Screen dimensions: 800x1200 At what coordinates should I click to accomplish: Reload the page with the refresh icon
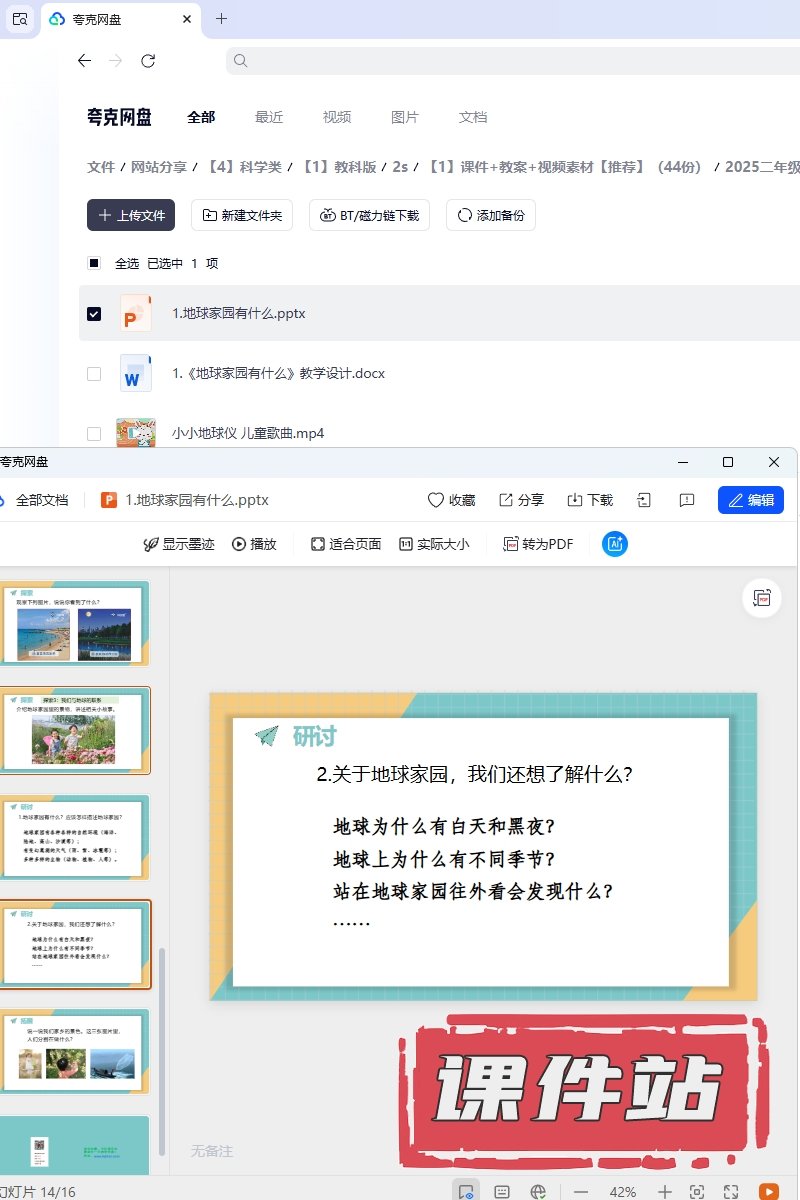pos(148,61)
